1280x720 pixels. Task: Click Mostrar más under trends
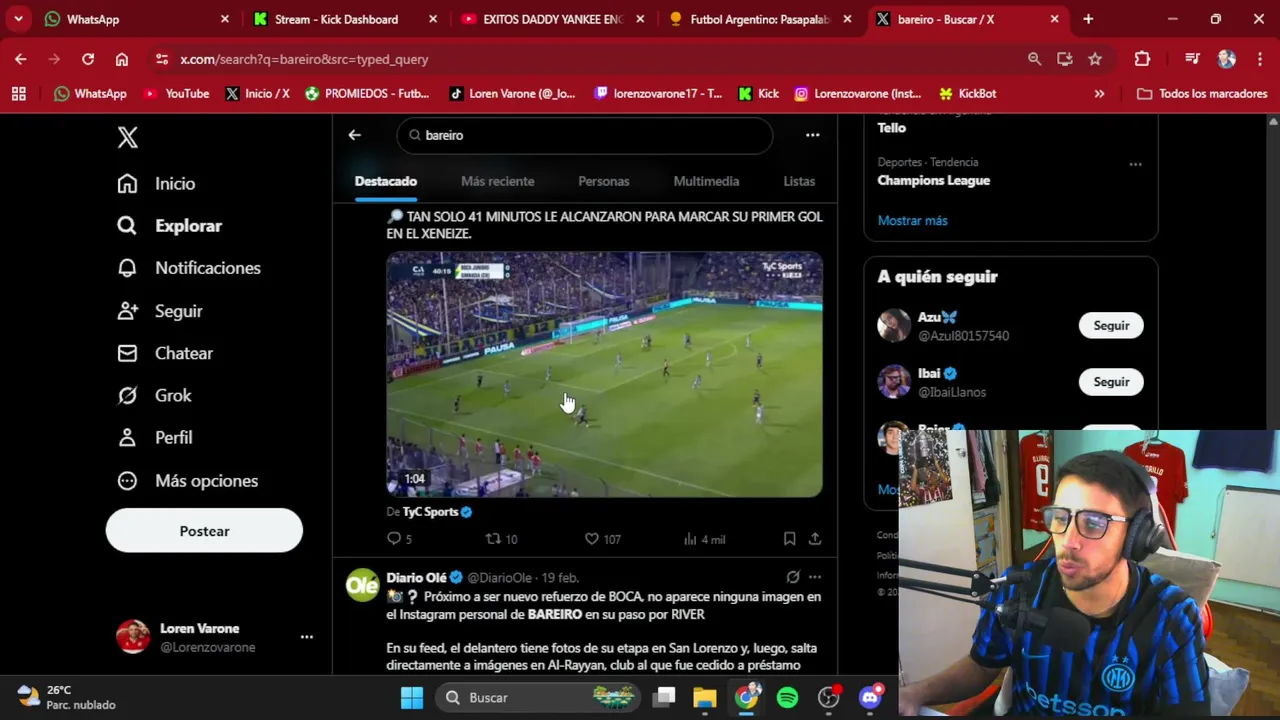click(912, 220)
